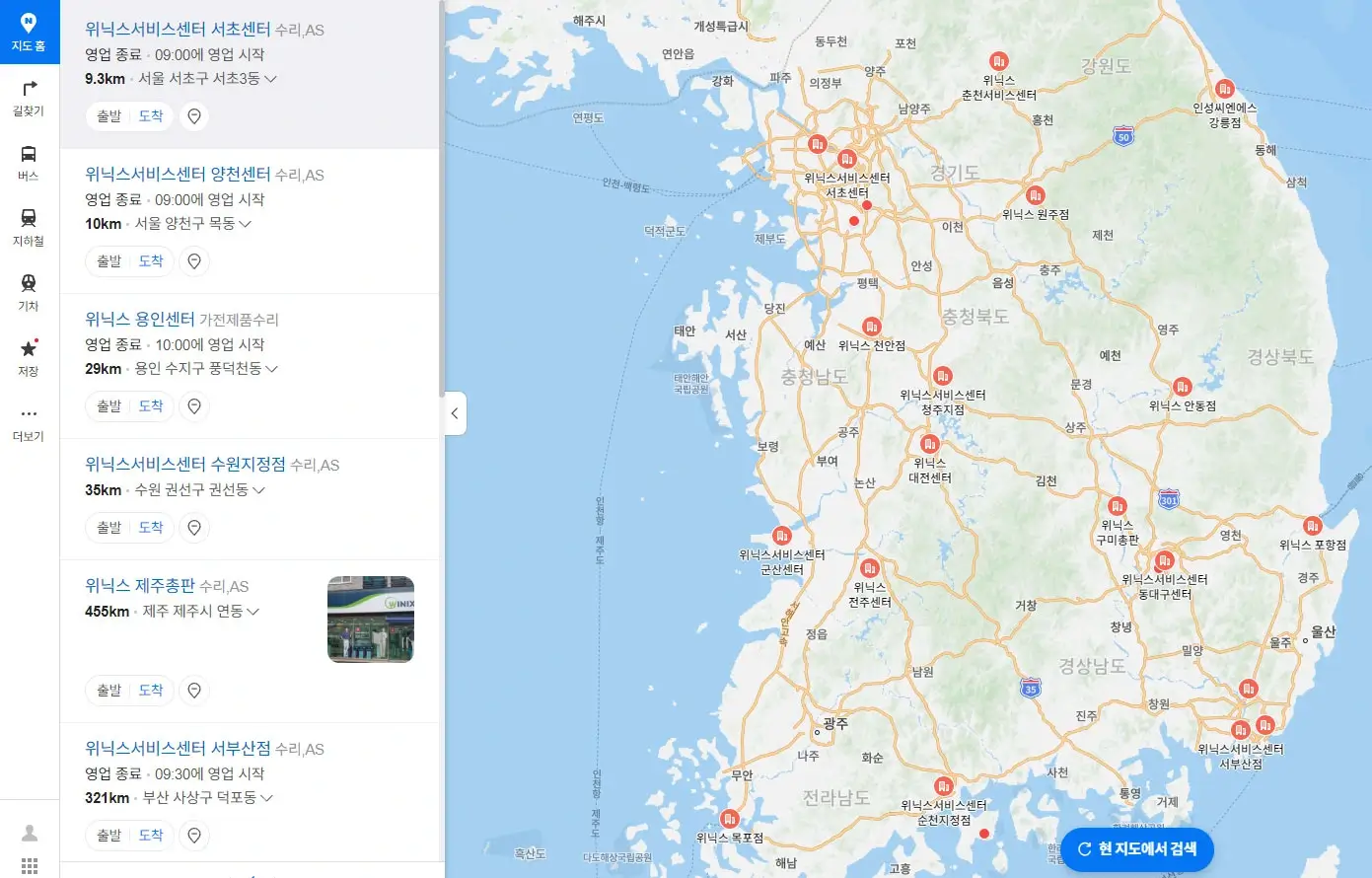Image resolution: width=1372 pixels, height=878 pixels.
Task: Select 위닉스 포항점 map marker
Action: pos(1312,526)
